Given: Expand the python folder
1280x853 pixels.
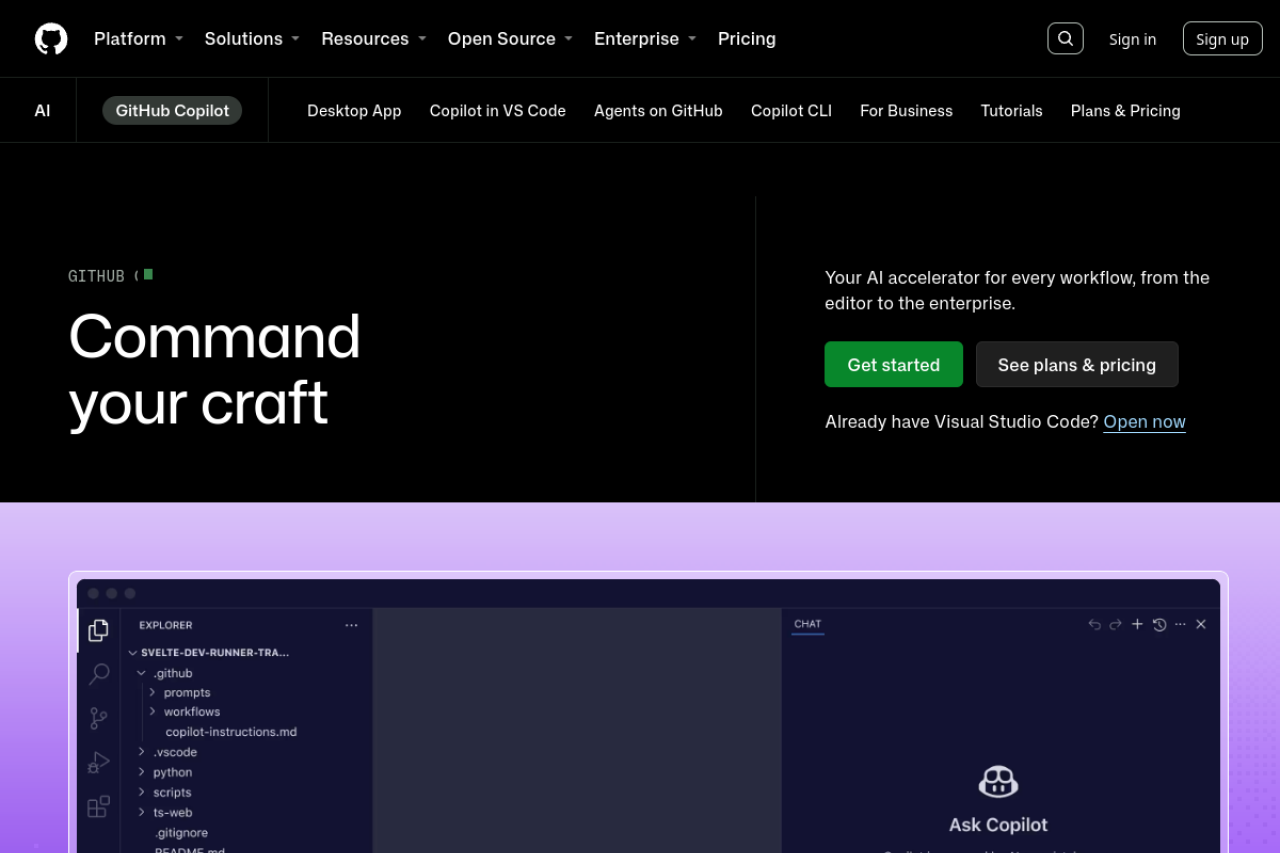Looking at the screenshot, I should pos(141,772).
